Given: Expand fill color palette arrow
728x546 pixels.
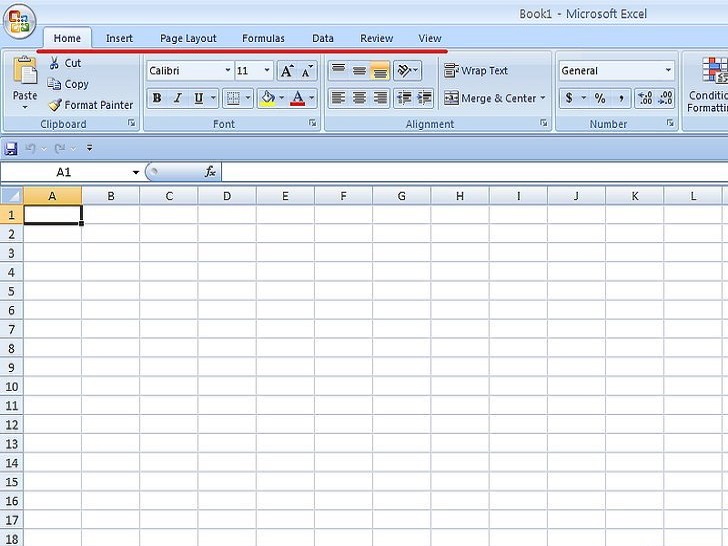Looking at the screenshot, I should 281,98.
